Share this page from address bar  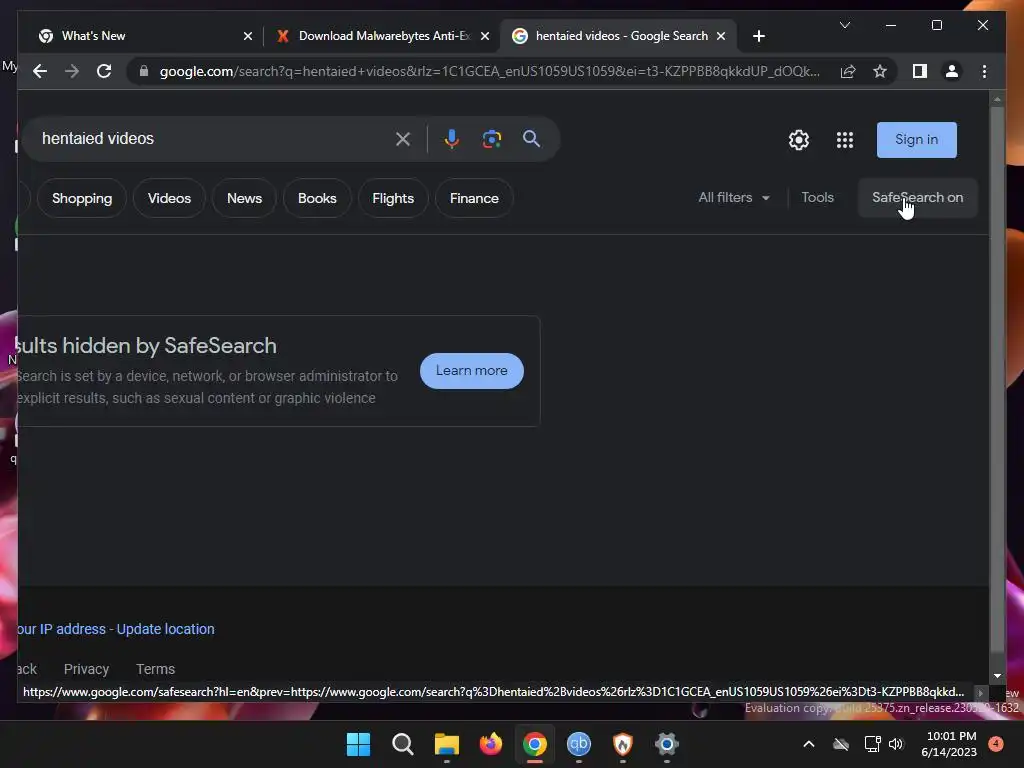(848, 71)
